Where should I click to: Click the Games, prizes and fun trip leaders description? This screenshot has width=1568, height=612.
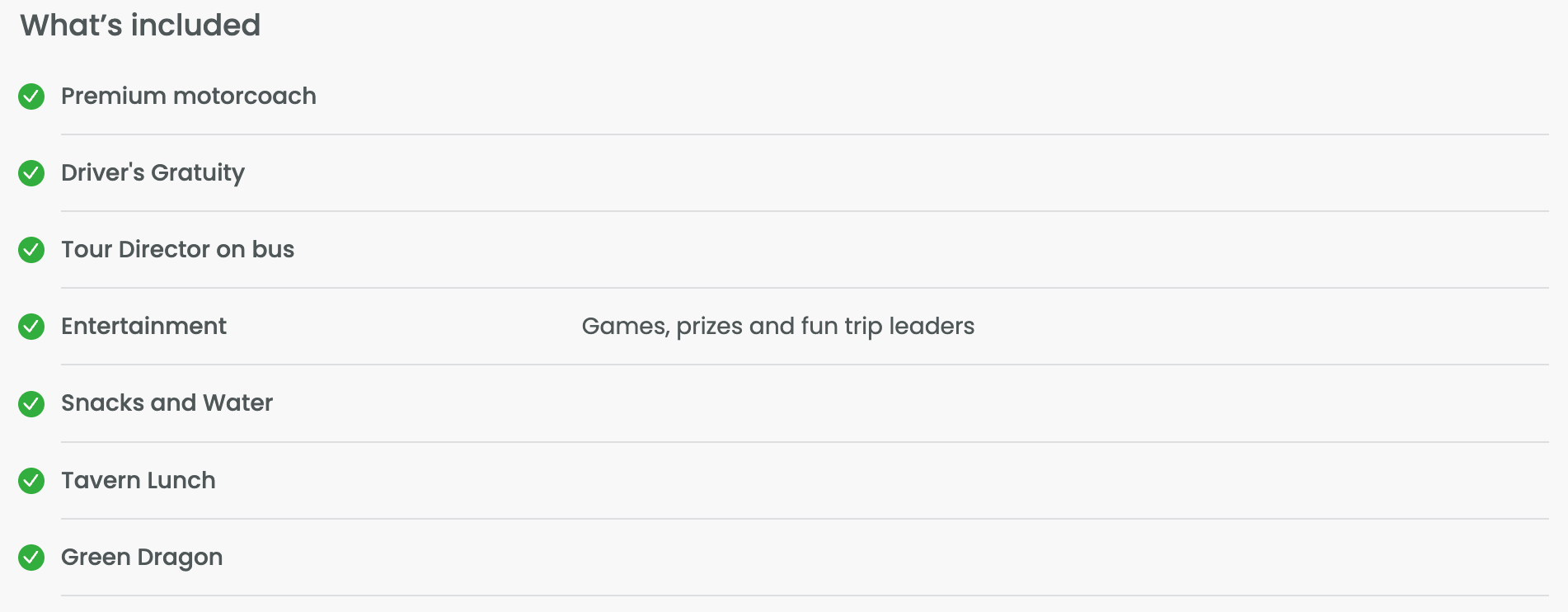(x=778, y=327)
